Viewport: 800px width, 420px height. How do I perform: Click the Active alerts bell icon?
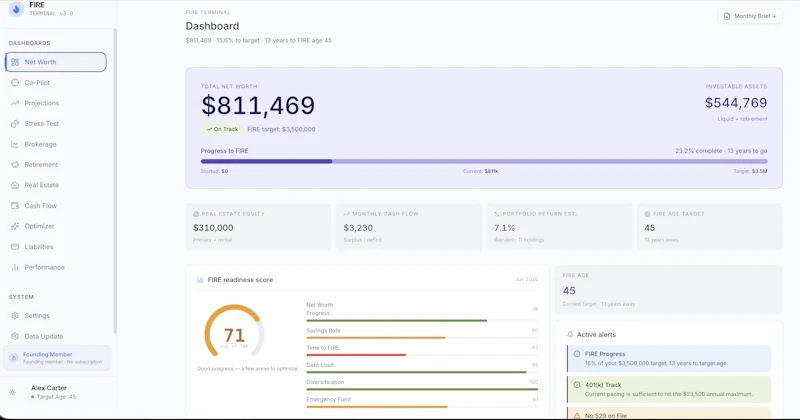click(570, 335)
